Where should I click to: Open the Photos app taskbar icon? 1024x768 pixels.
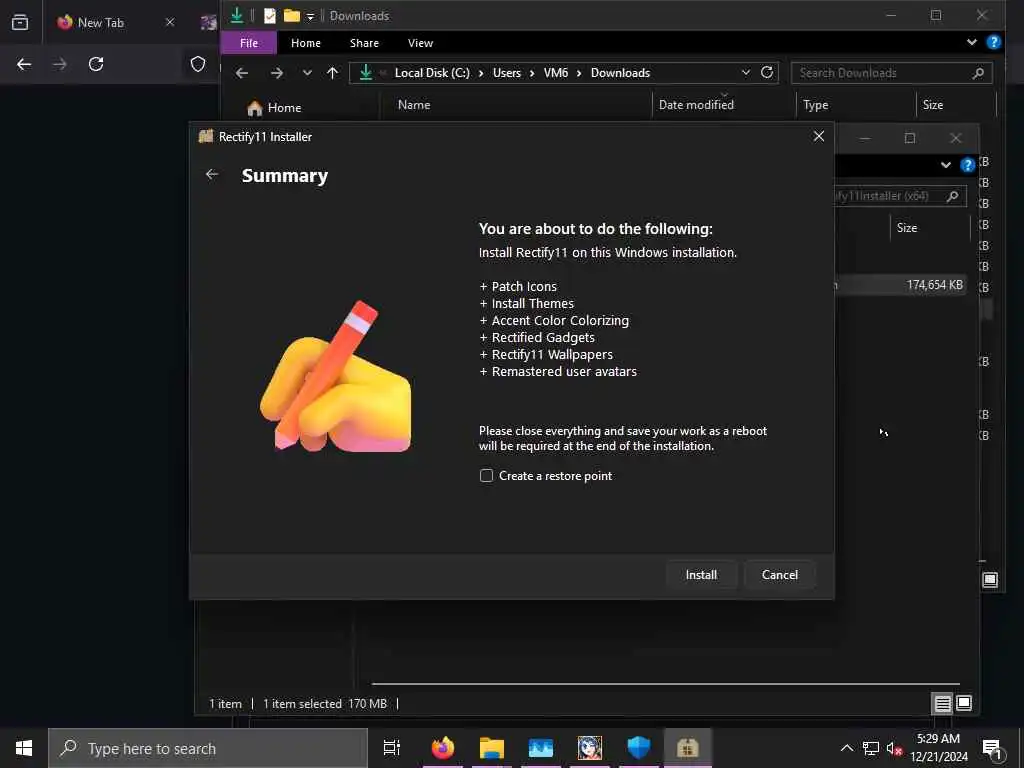541,748
